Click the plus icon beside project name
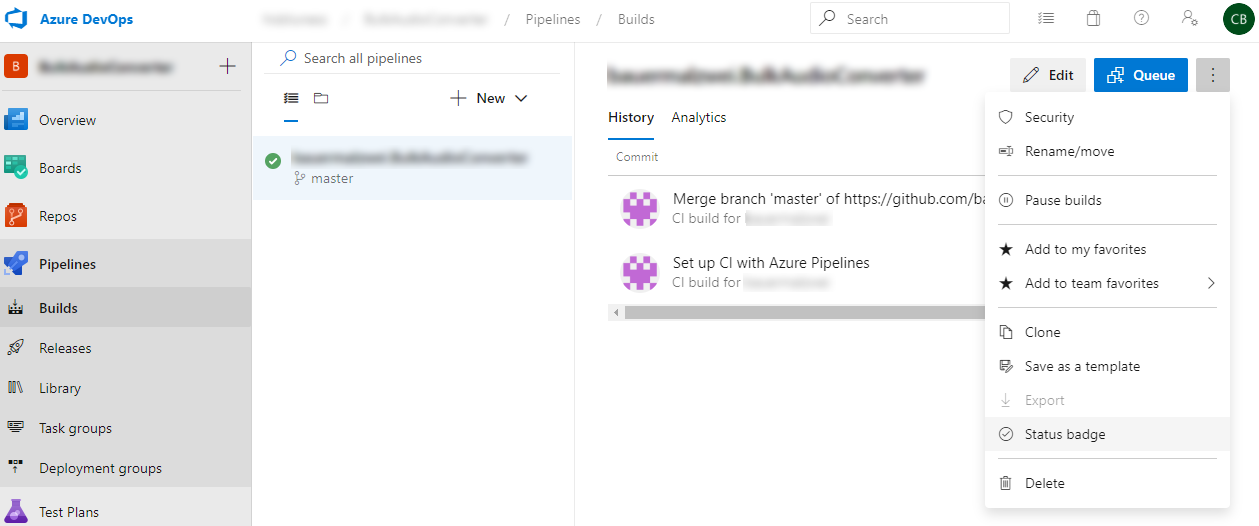Screen dimensions: 1259x526 [227, 67]
